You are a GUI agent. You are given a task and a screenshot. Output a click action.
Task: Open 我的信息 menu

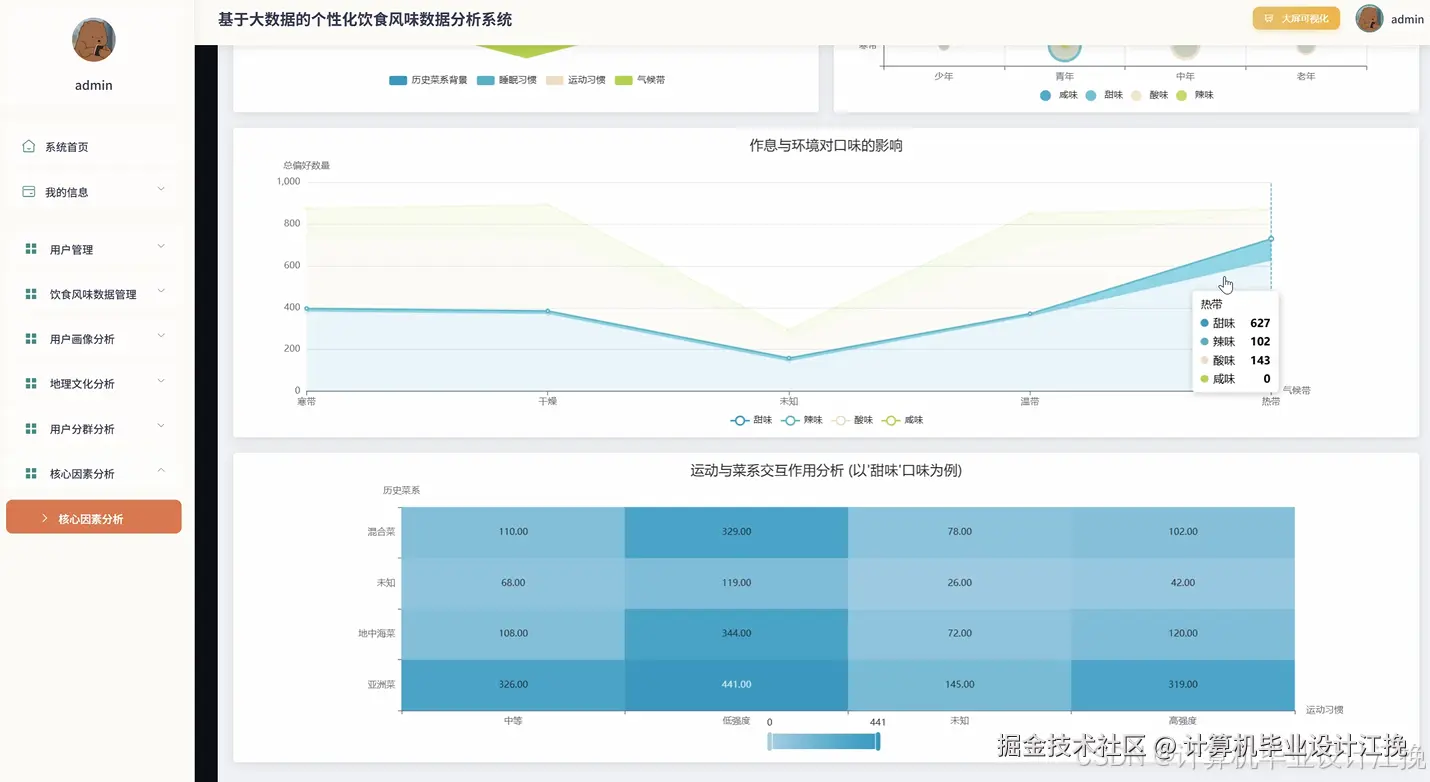tap(94, 192)
